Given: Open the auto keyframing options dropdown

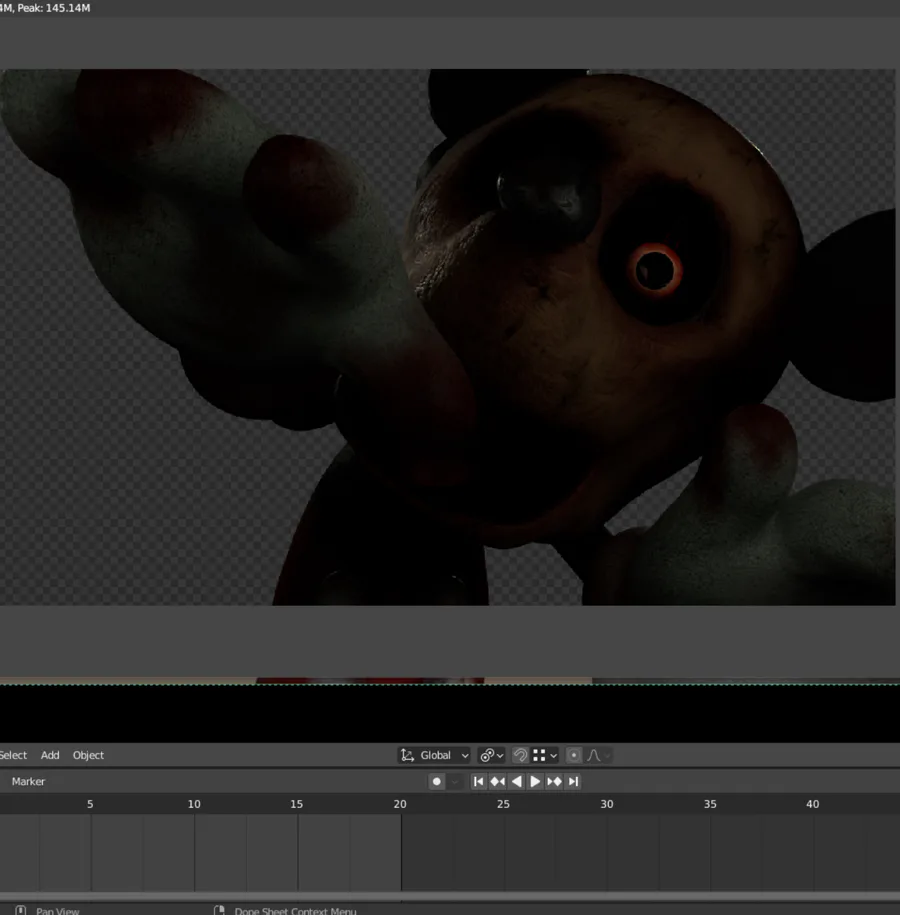Looking at the screenshot, I should coord(455,781).
